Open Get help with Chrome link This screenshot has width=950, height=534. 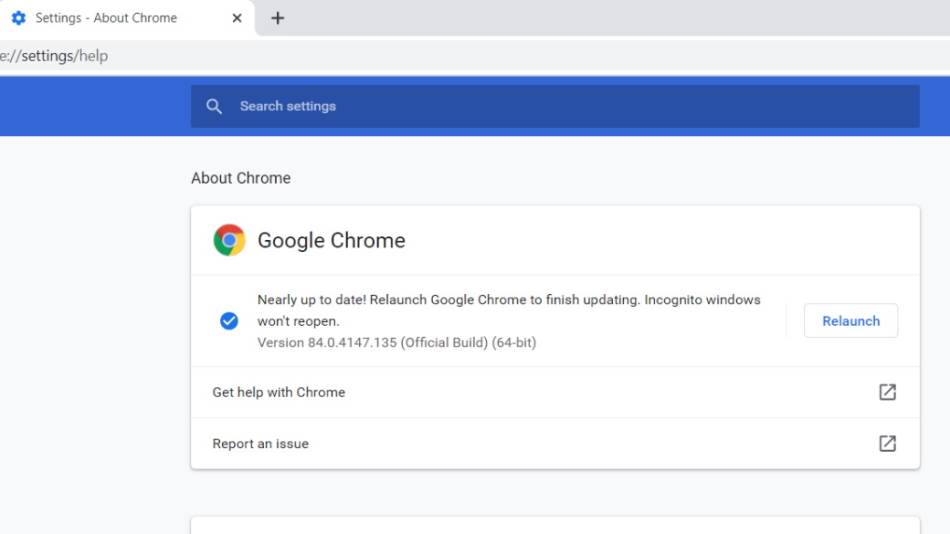pos(555,392)
